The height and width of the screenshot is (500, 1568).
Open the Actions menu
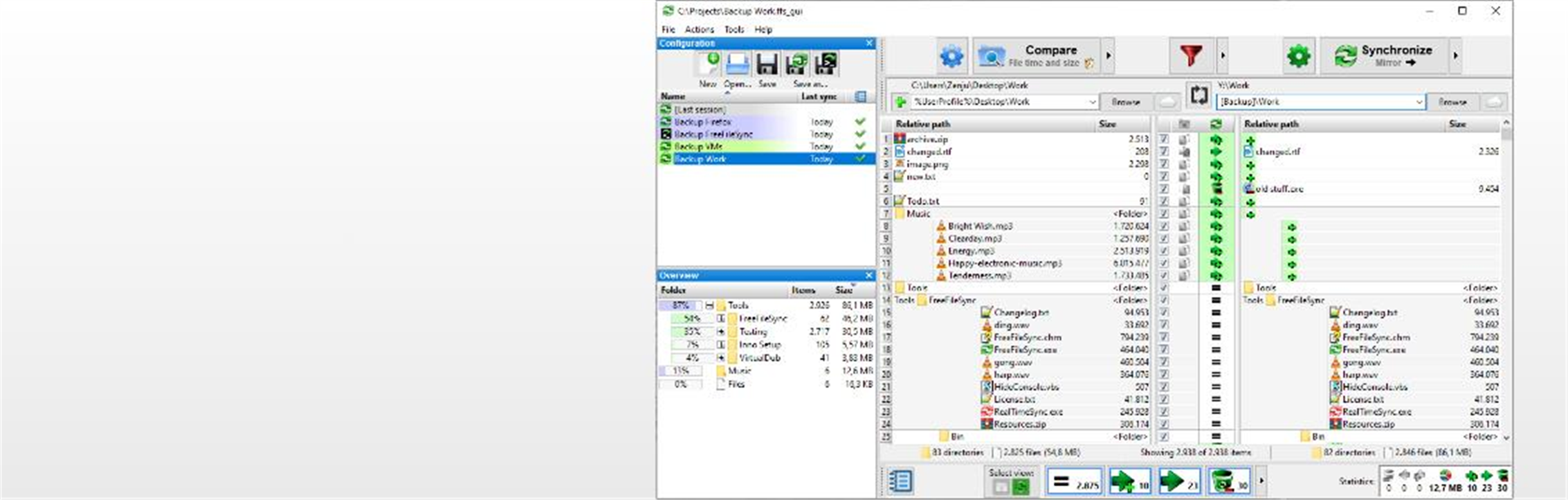699,30
